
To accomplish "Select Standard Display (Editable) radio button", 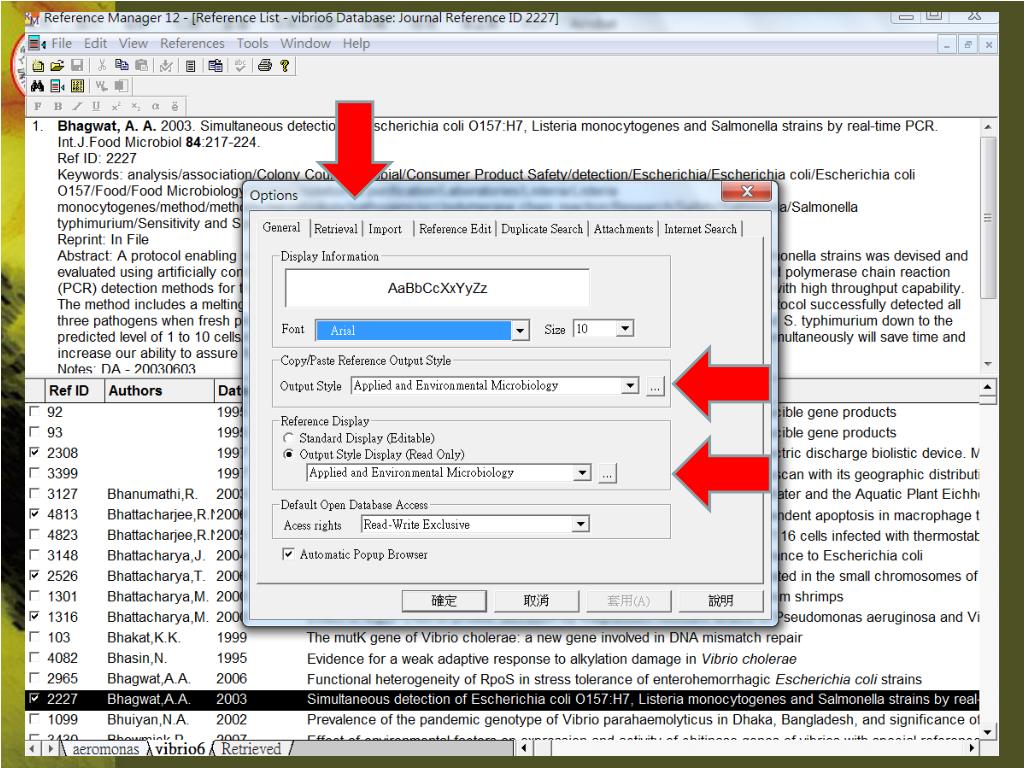I will [288, 438].
